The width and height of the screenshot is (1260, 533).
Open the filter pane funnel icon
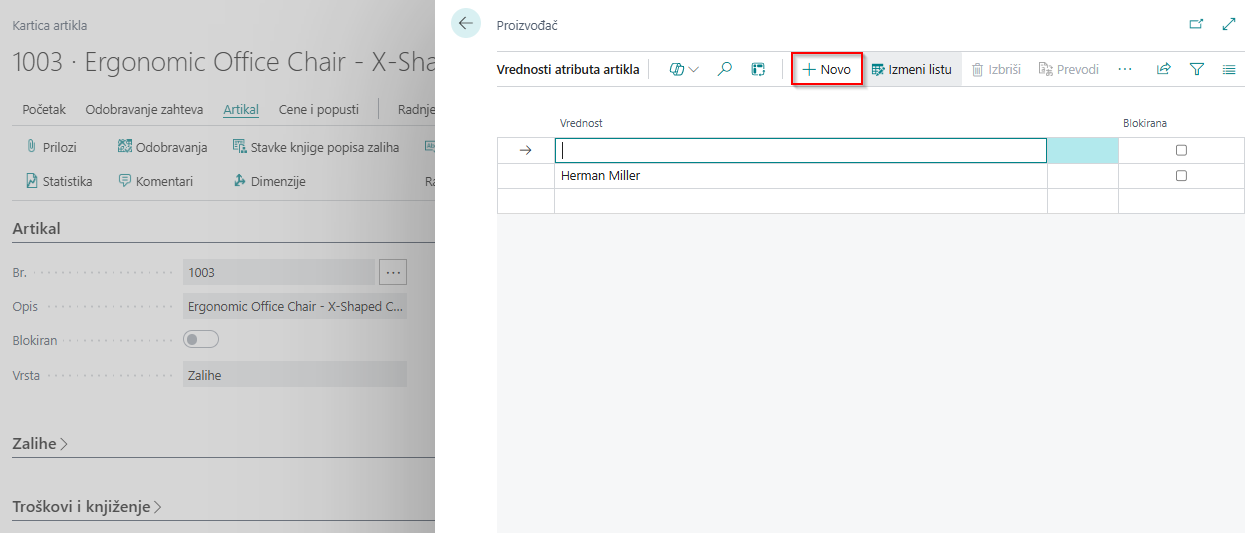(1196, 69)
